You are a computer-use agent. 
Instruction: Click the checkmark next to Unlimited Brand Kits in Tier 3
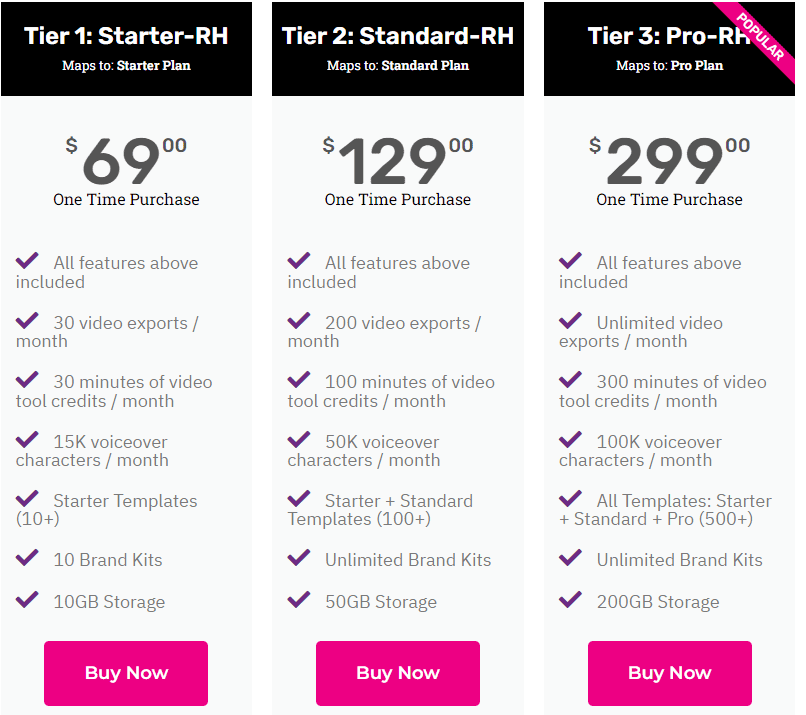(x=570, y=557)
